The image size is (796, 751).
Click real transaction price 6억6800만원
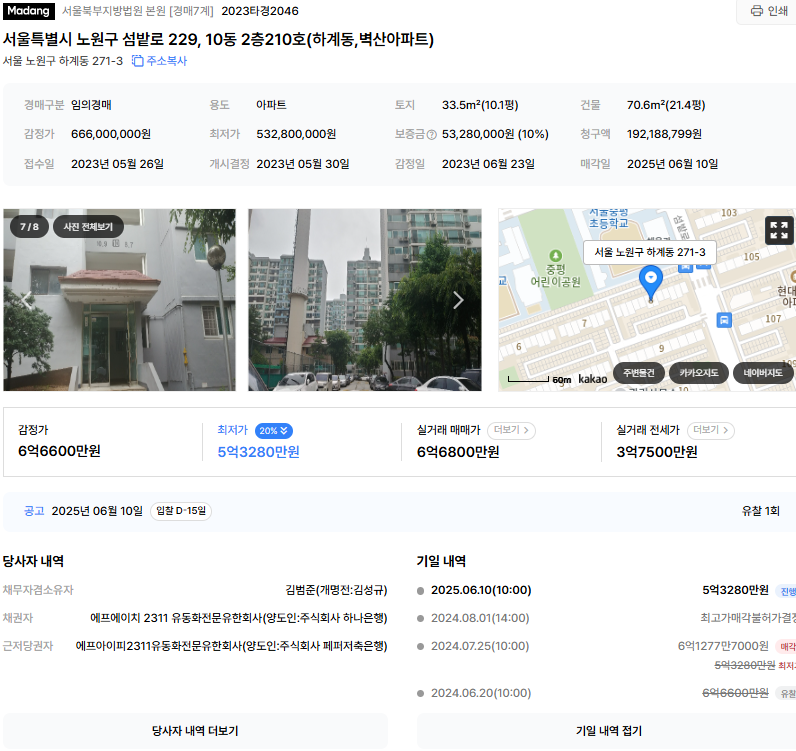pyautogui.click(x=458, y=452)
